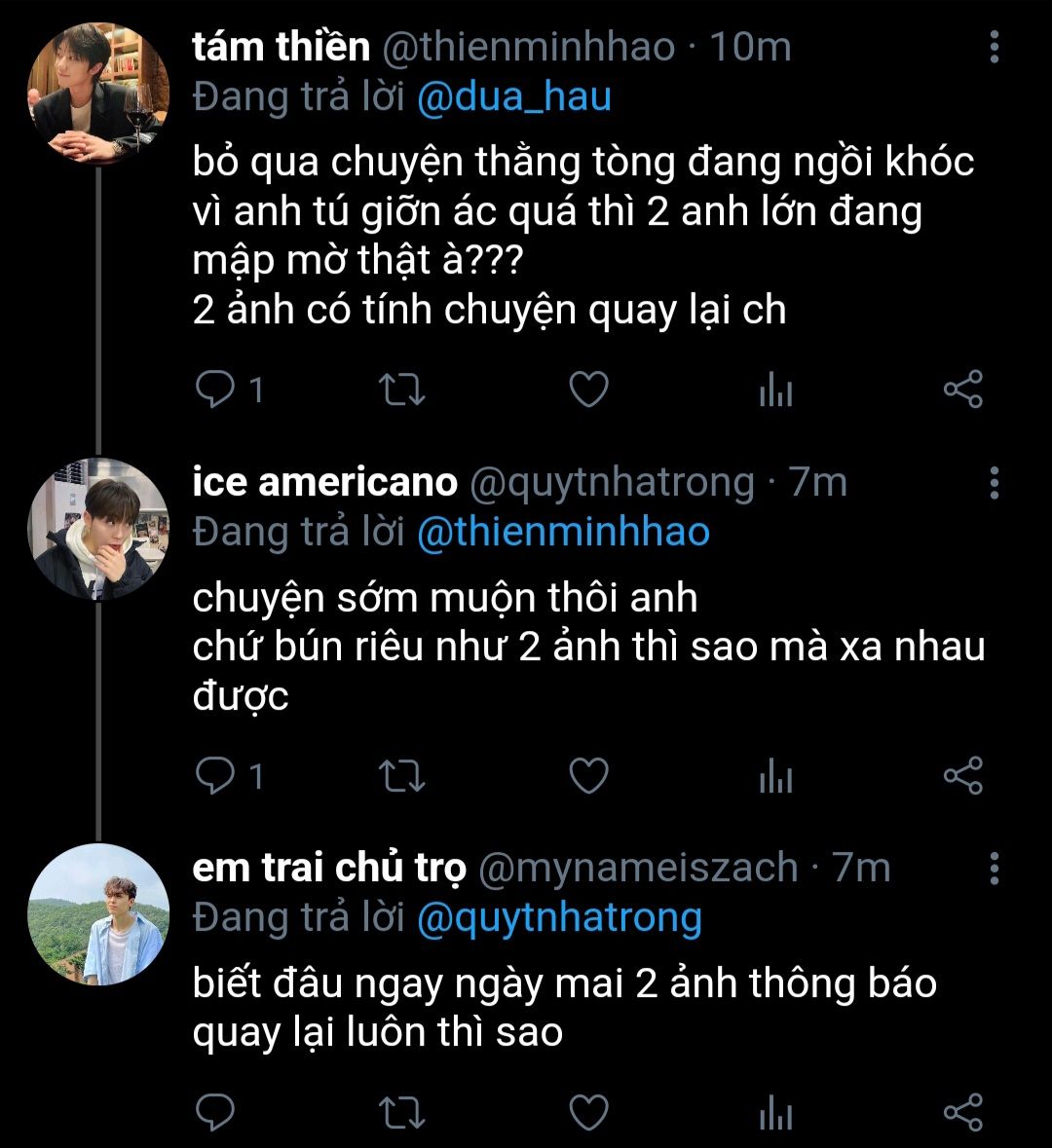Open the @thienminhhao reply mention link
This screenshot has height=1148, width=1052.
[563, 533]
